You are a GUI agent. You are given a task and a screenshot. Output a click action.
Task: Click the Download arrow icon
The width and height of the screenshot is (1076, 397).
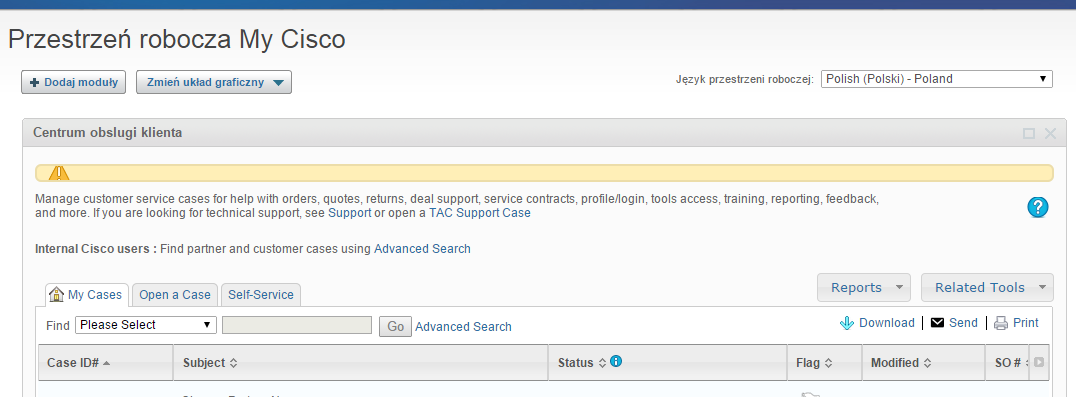pyautogui.click(x=847, y=323)
